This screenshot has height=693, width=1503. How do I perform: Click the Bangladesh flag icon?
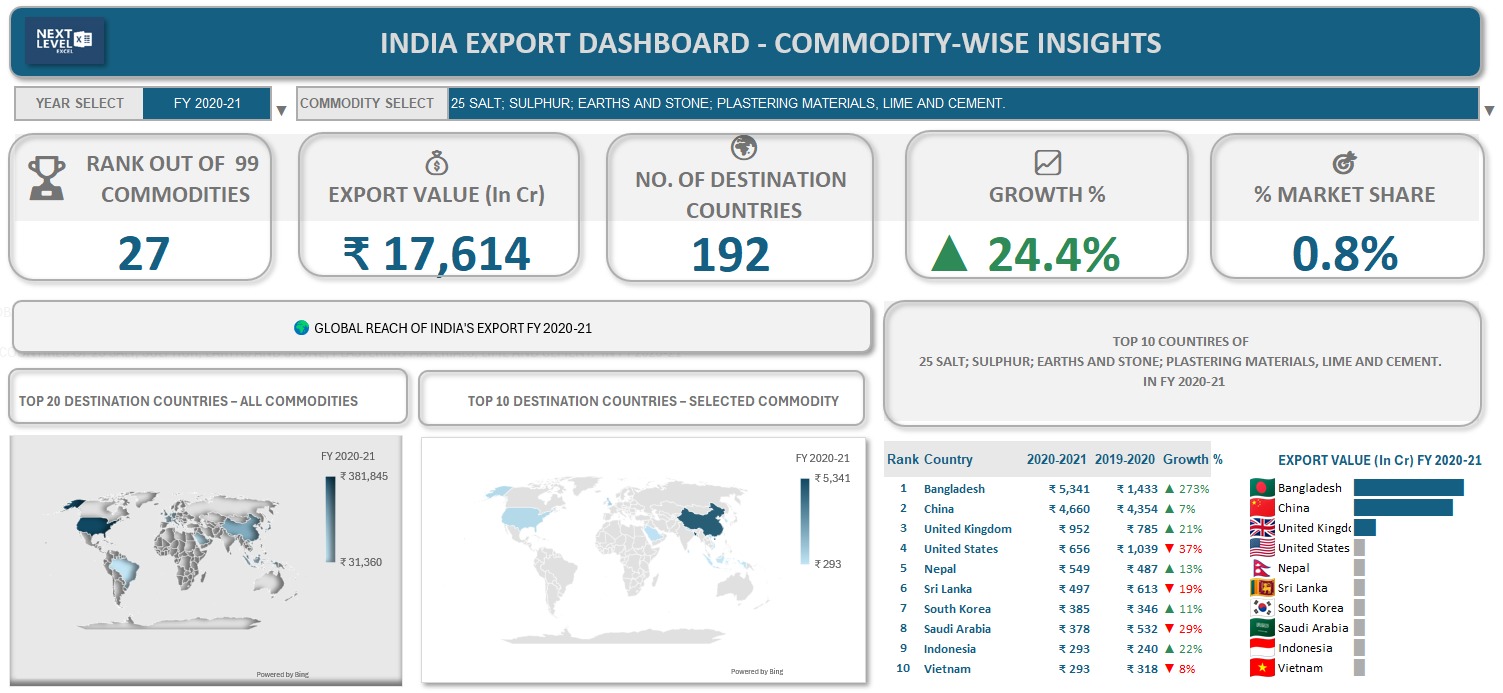1262,488
